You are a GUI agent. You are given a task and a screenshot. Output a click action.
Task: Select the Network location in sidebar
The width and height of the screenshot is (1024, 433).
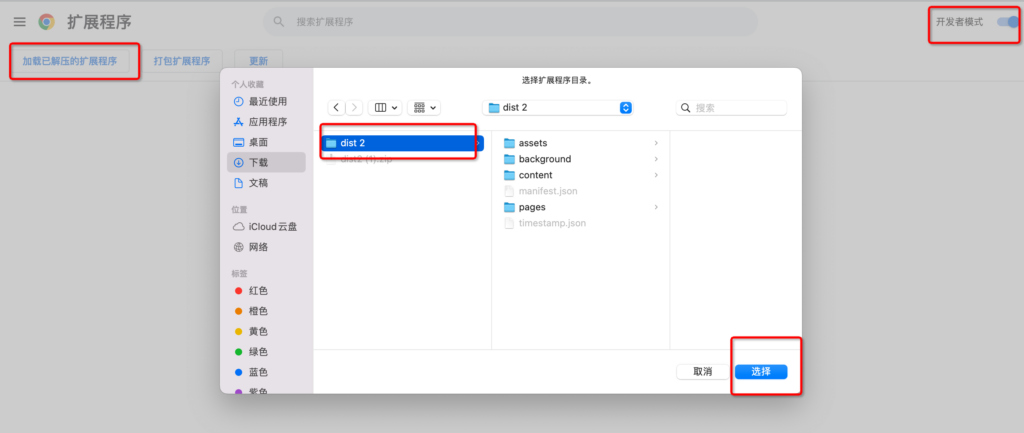[x=258, y=247]
